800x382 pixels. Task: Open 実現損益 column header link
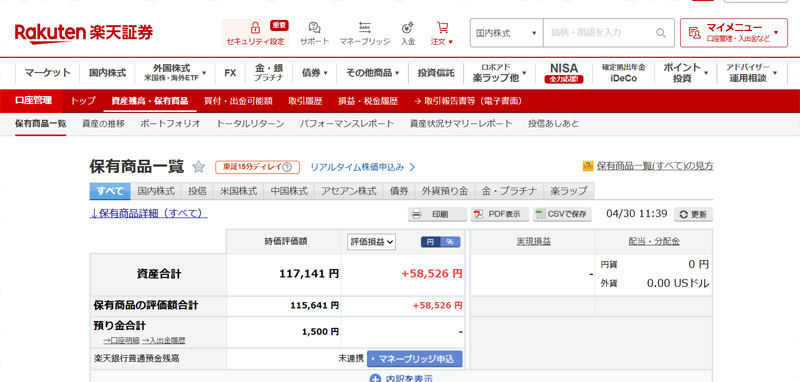533,242
